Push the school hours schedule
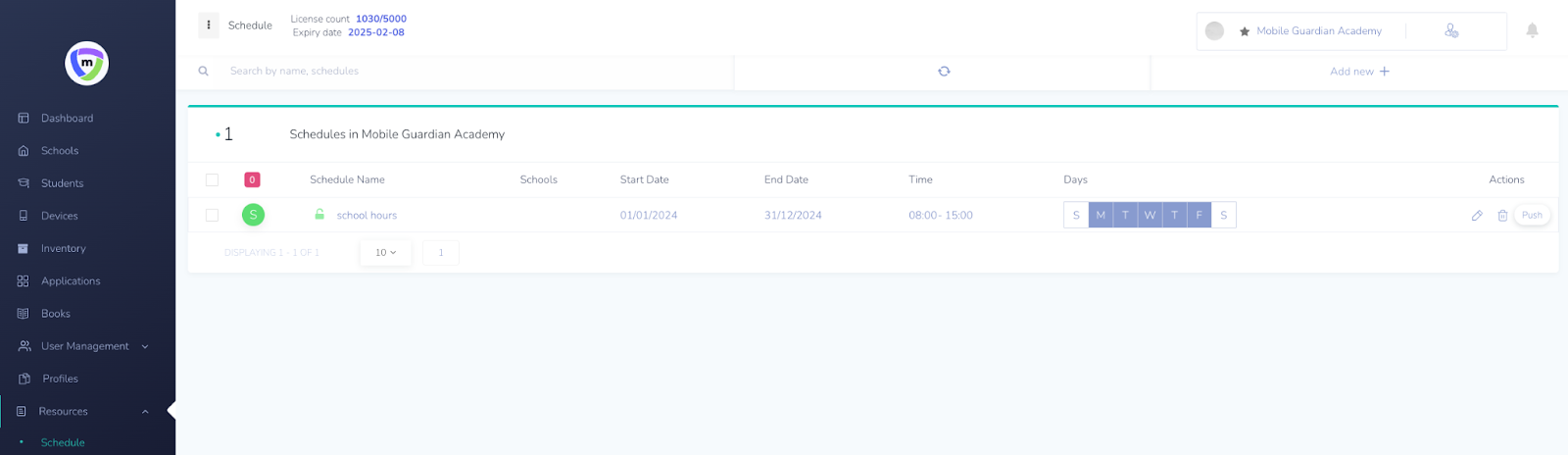The image size is (1568, 455). (1532, 216)
